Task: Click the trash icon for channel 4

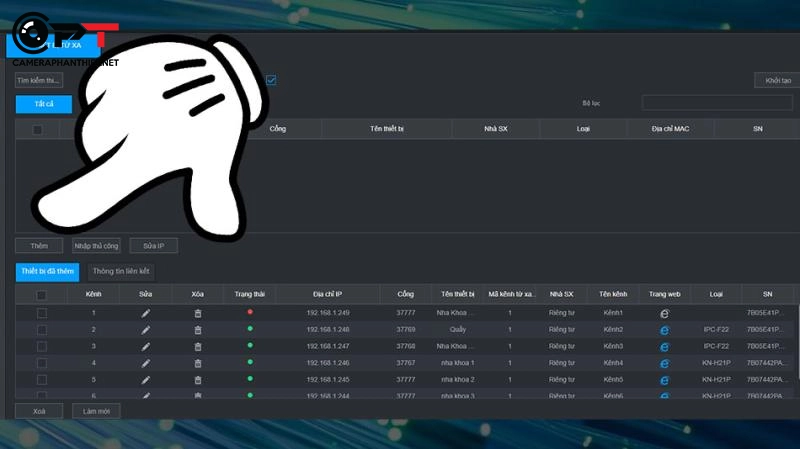Action: click(x=198, y=363)
